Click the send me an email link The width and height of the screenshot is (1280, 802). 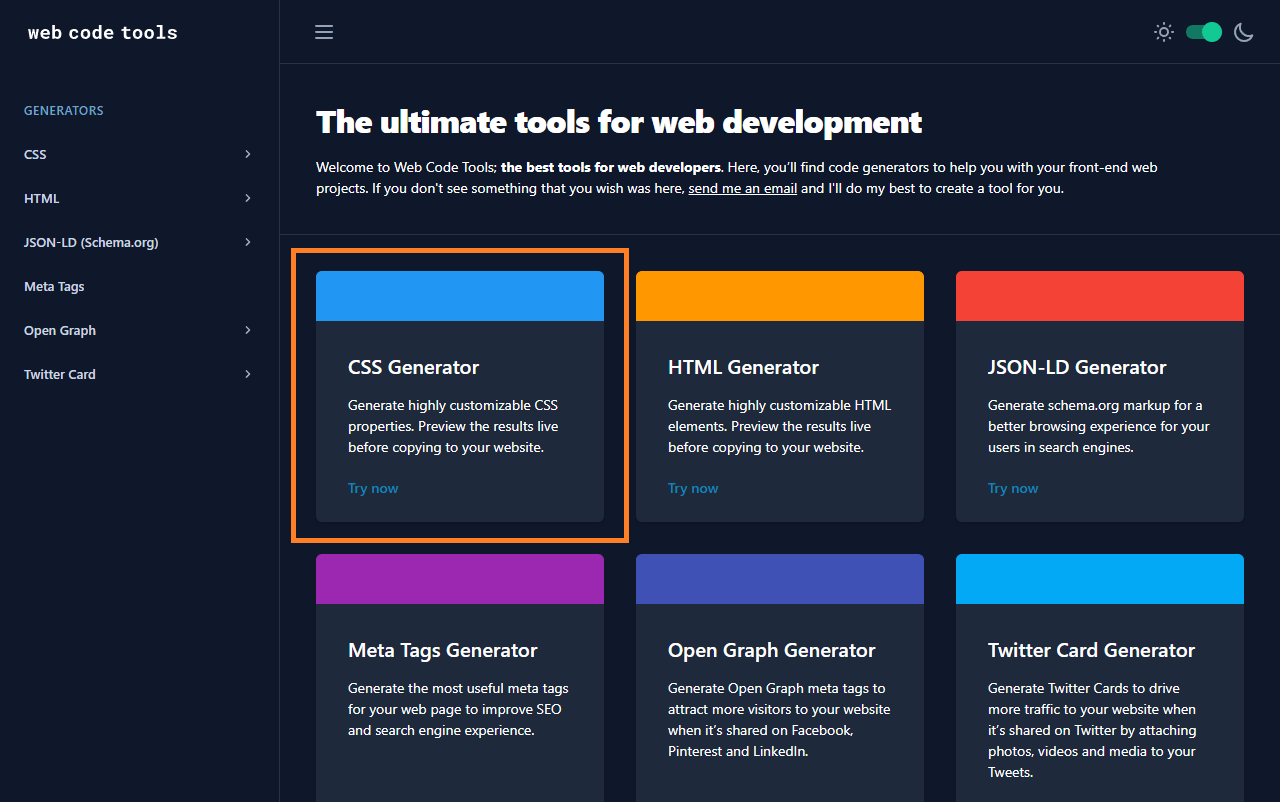[x=742, y=188]
